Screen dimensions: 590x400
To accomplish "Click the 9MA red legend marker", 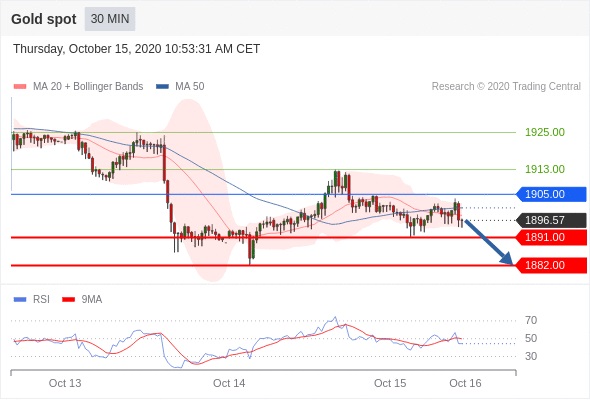I will (68, 300).
